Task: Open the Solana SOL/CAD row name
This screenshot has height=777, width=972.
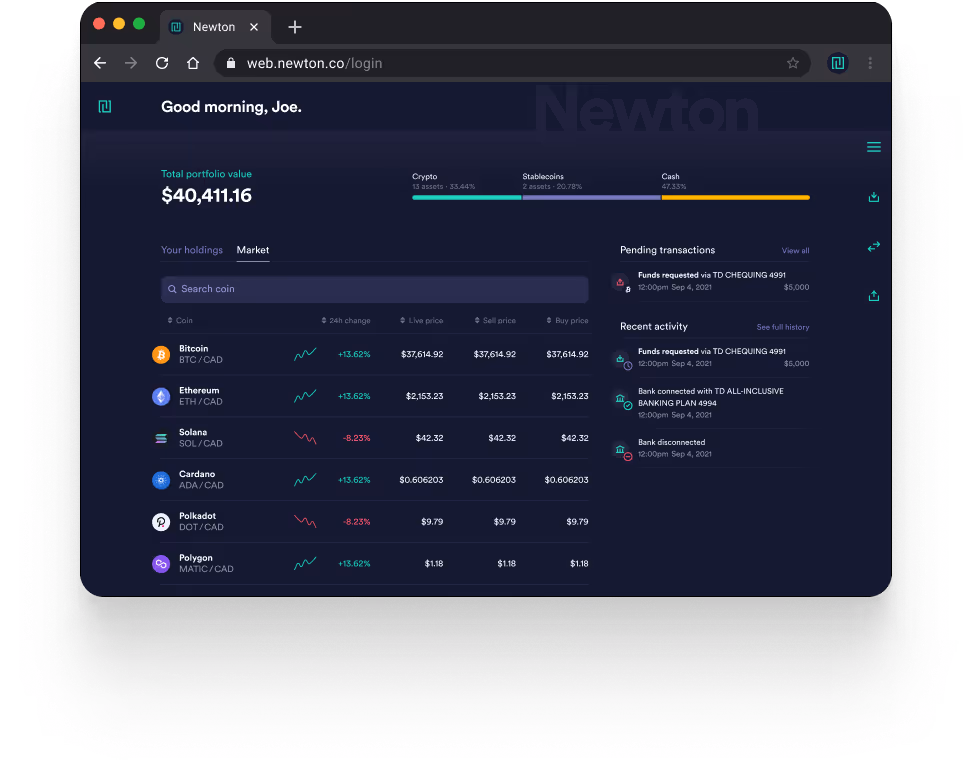Action: (201, 438)
